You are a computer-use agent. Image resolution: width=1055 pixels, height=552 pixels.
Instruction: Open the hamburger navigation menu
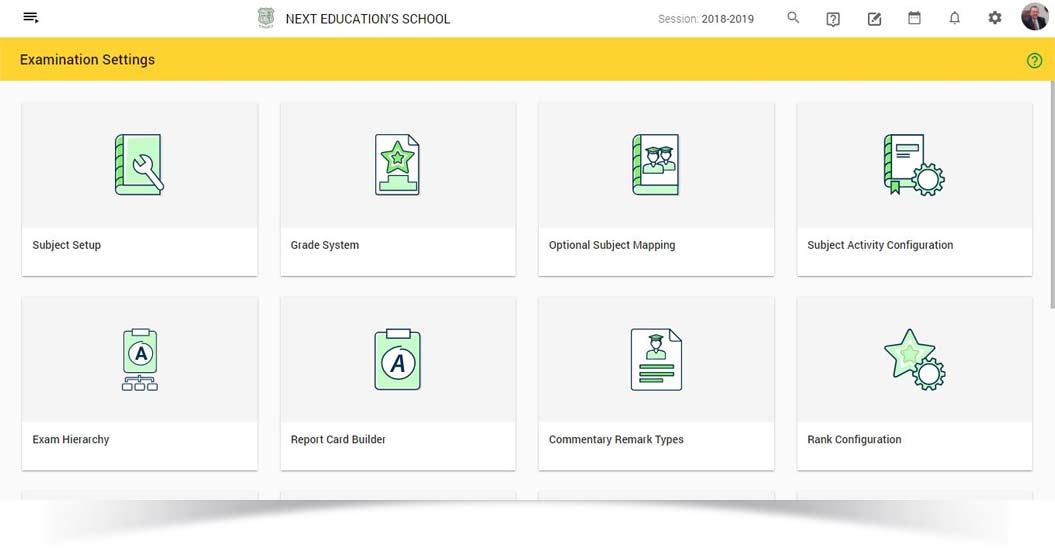(31, 18)
